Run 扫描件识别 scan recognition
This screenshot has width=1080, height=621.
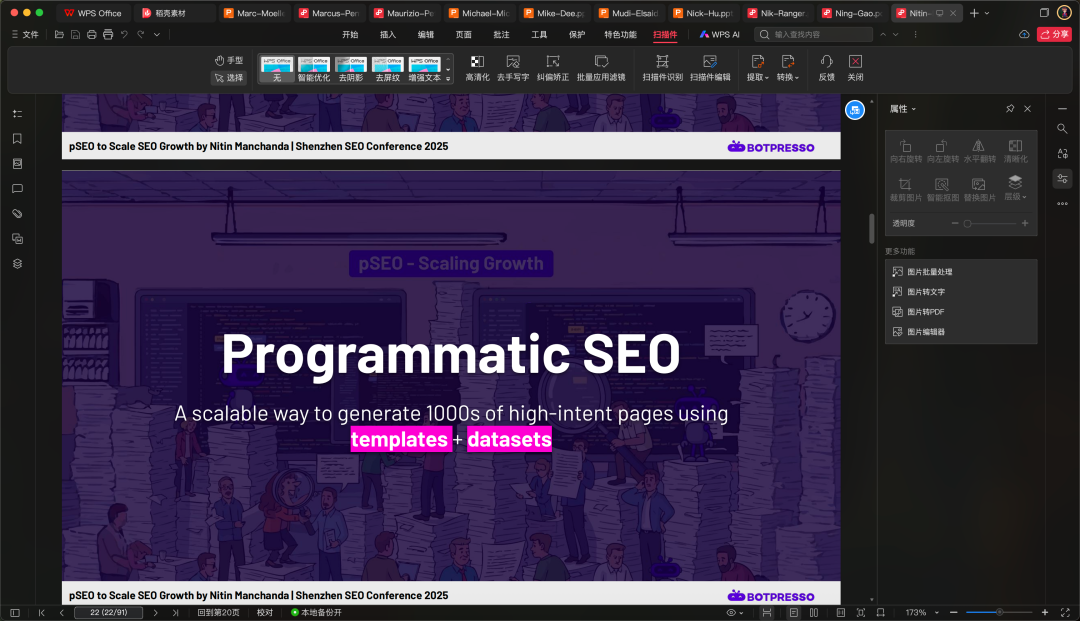662,68
